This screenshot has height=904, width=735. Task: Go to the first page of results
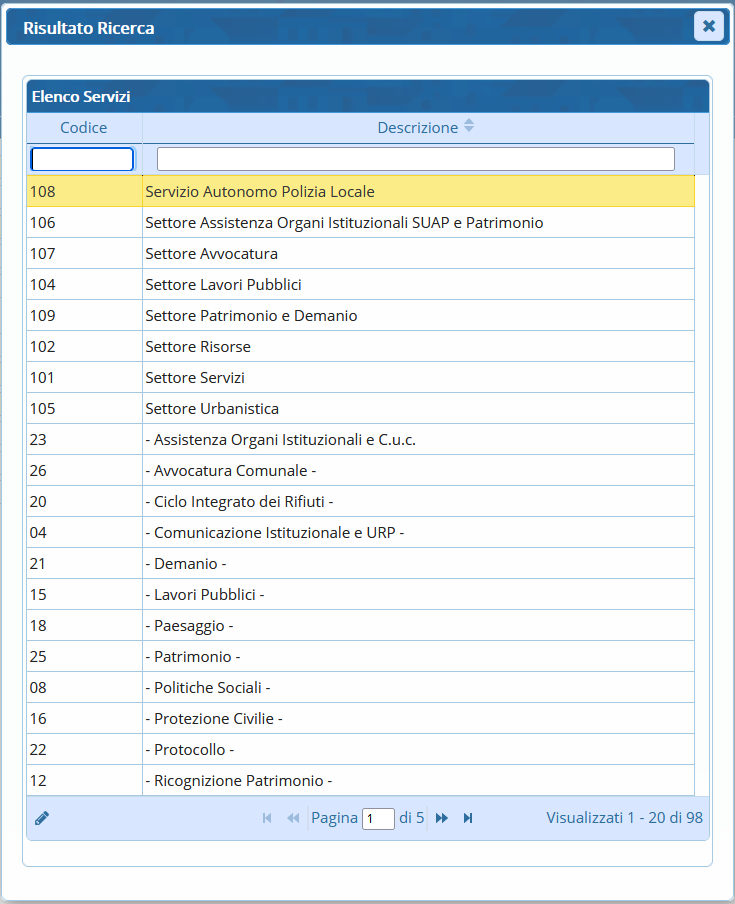tap(267, 818)
